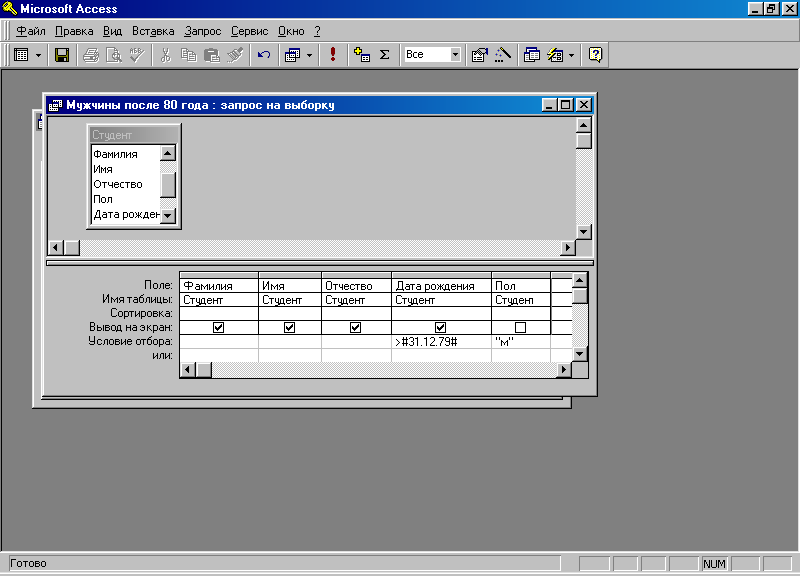This screenshot has height=576, width=800.
Task: Open the Вид menu
Action: coord(112,31)
